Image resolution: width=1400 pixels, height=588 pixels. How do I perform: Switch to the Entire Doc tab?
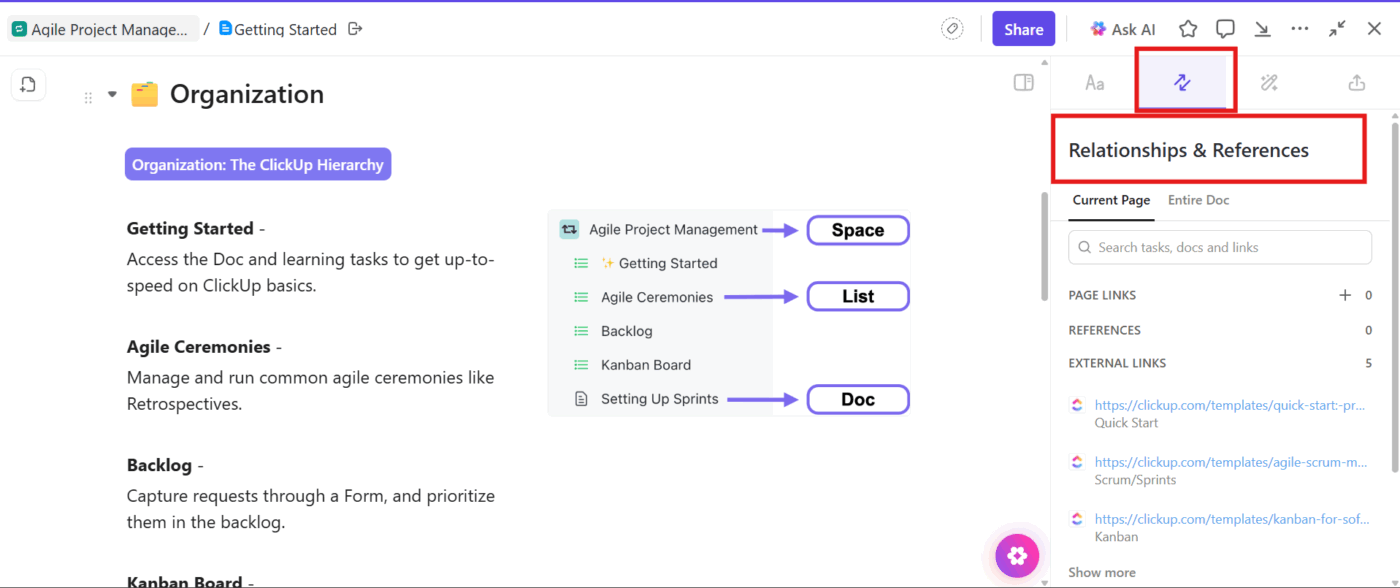pos(1198,200)
